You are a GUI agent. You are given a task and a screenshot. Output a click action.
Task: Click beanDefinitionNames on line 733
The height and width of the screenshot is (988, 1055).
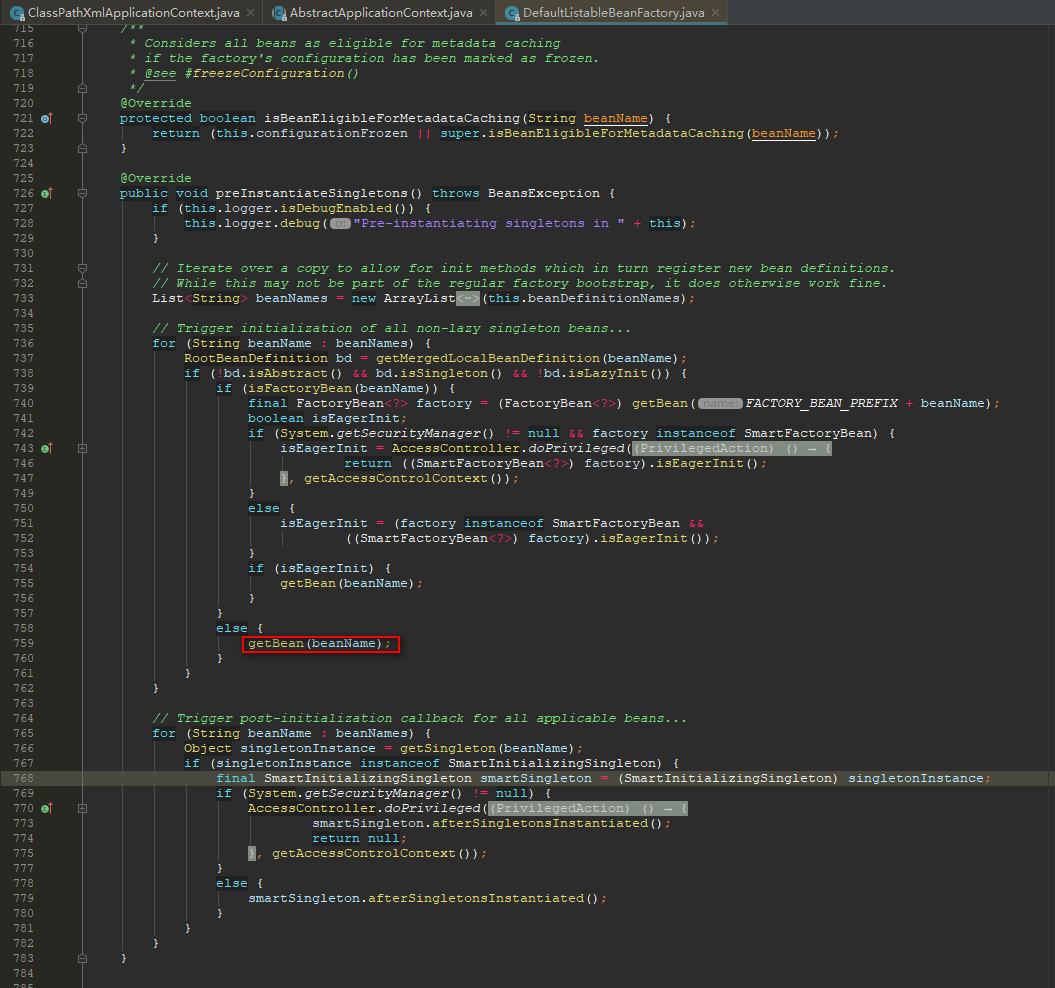click(x=603, y=298)
